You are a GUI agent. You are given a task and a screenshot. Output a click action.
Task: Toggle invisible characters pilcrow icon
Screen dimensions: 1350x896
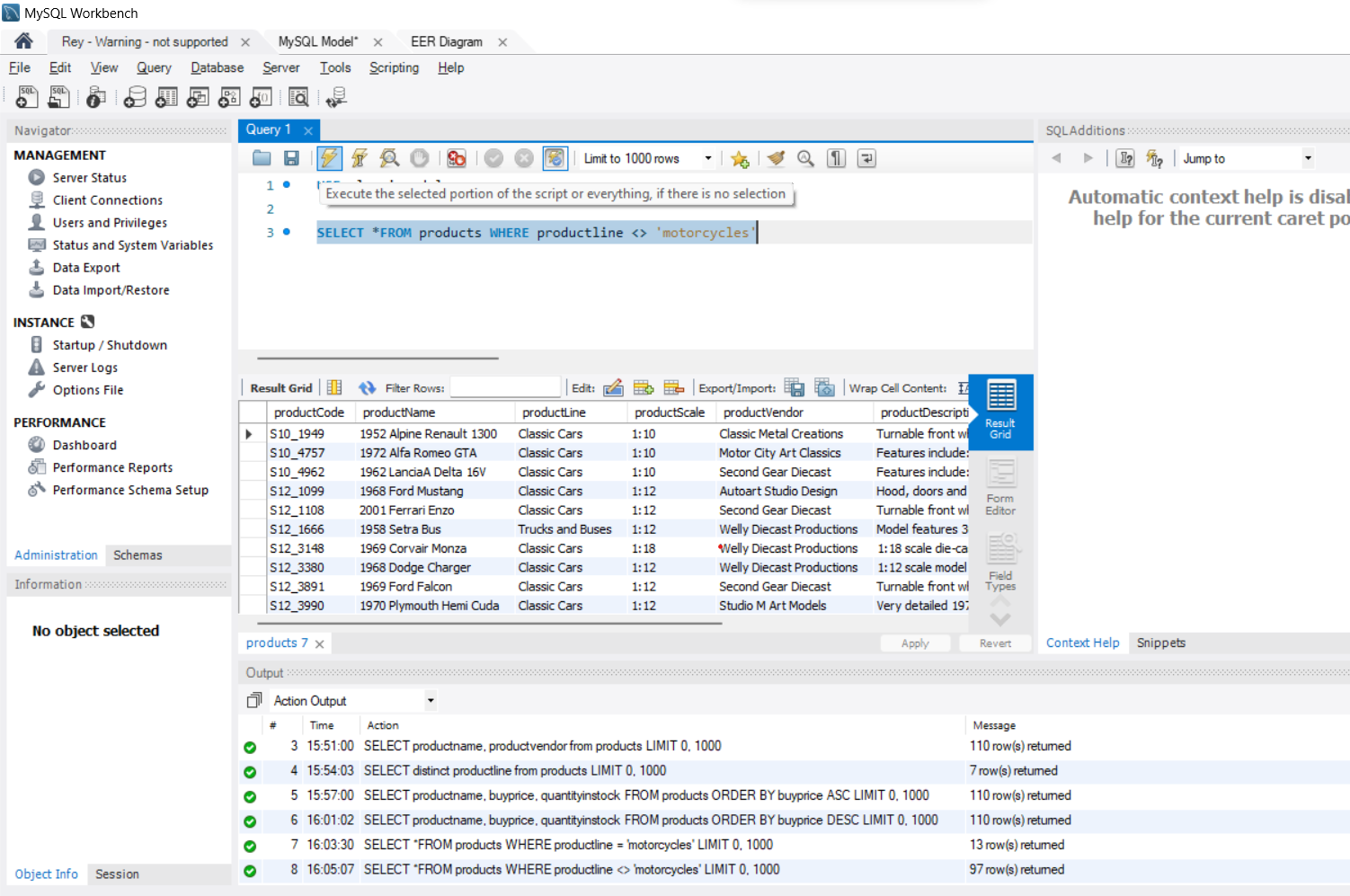837,158
